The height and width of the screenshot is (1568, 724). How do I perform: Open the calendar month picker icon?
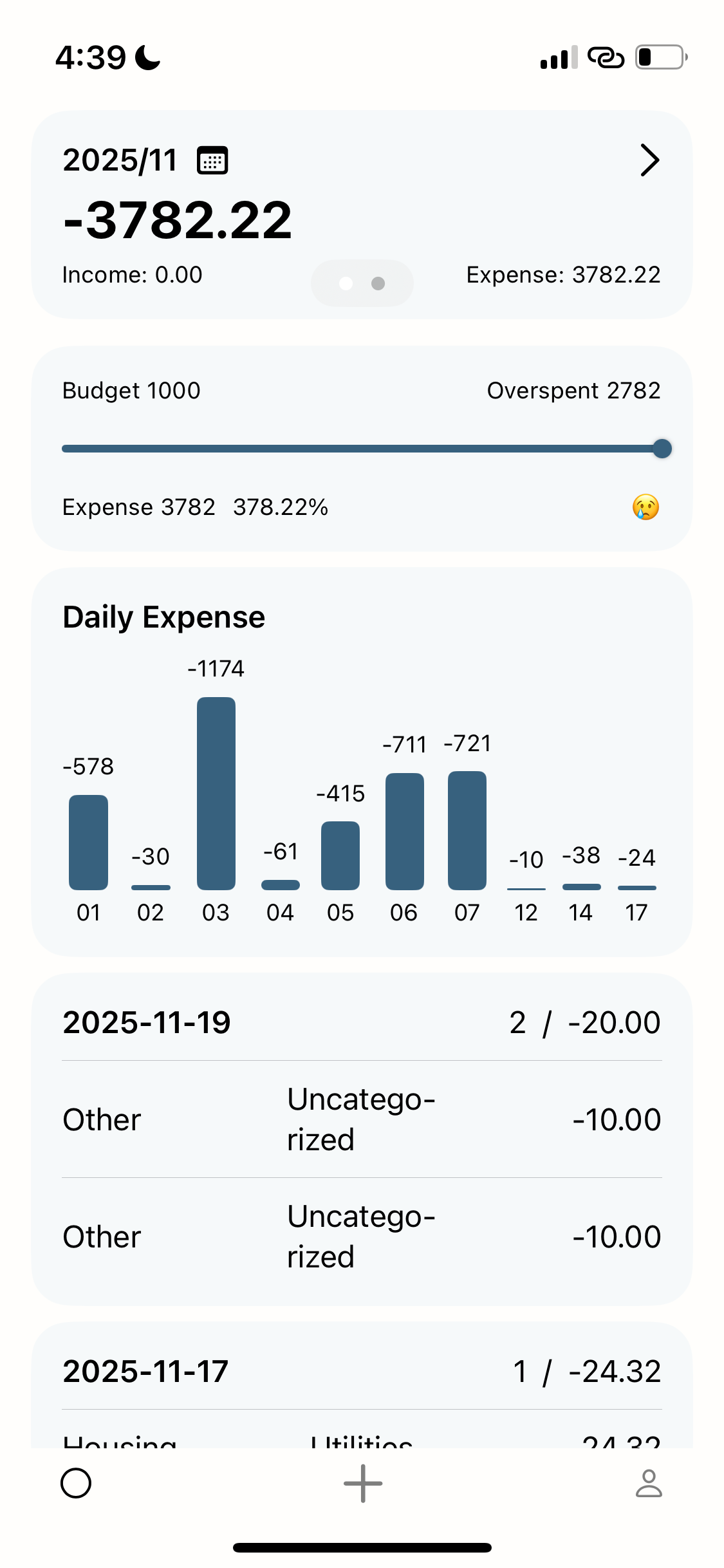(212, 160)
